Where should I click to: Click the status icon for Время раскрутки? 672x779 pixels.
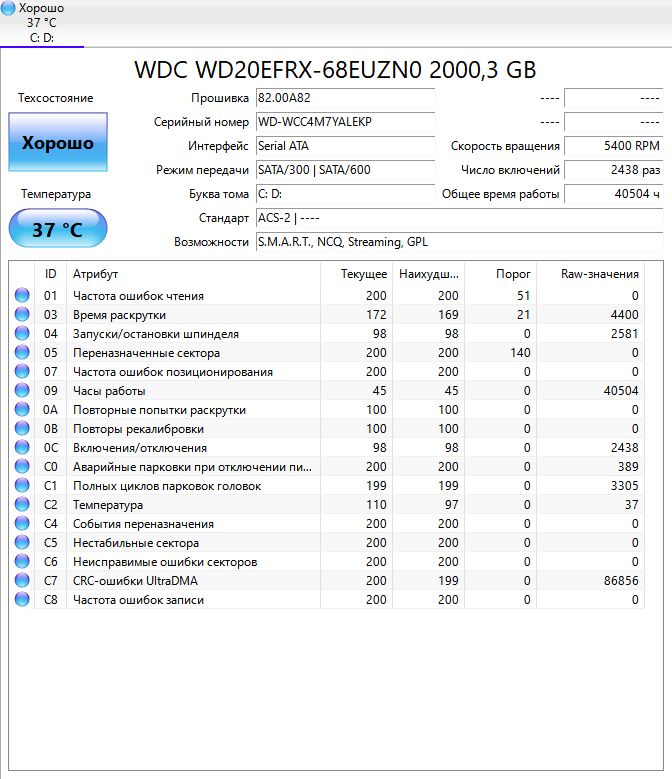click(22, 314)
